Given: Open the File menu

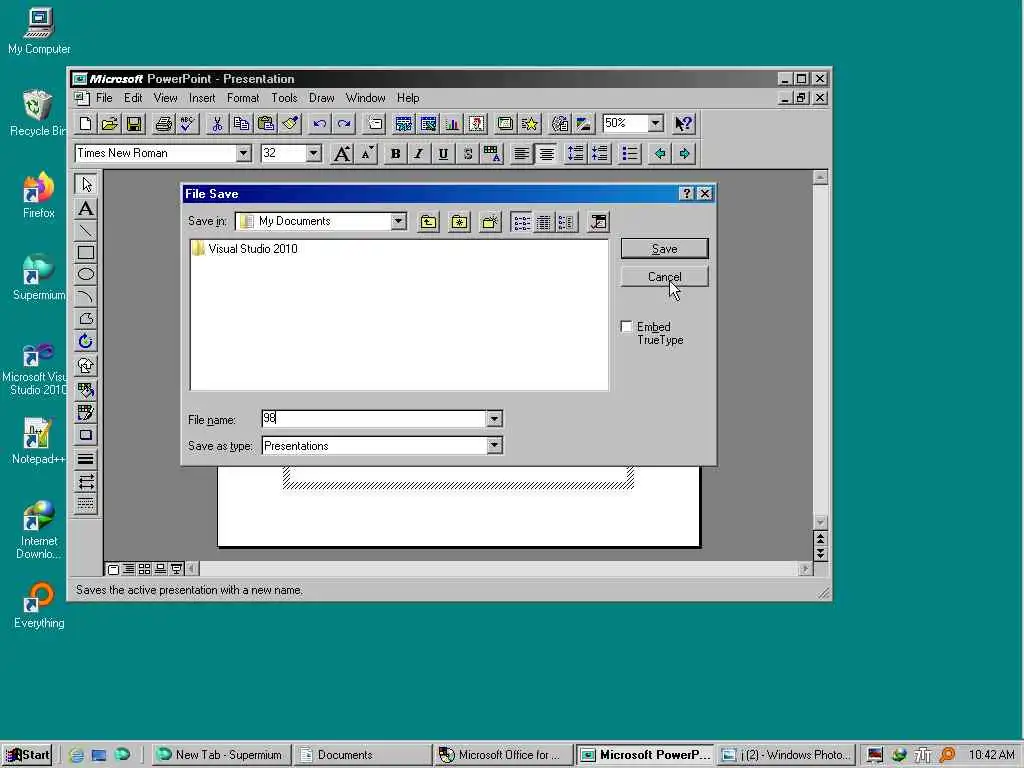Looking at the screenshot, I should point(104,98).
